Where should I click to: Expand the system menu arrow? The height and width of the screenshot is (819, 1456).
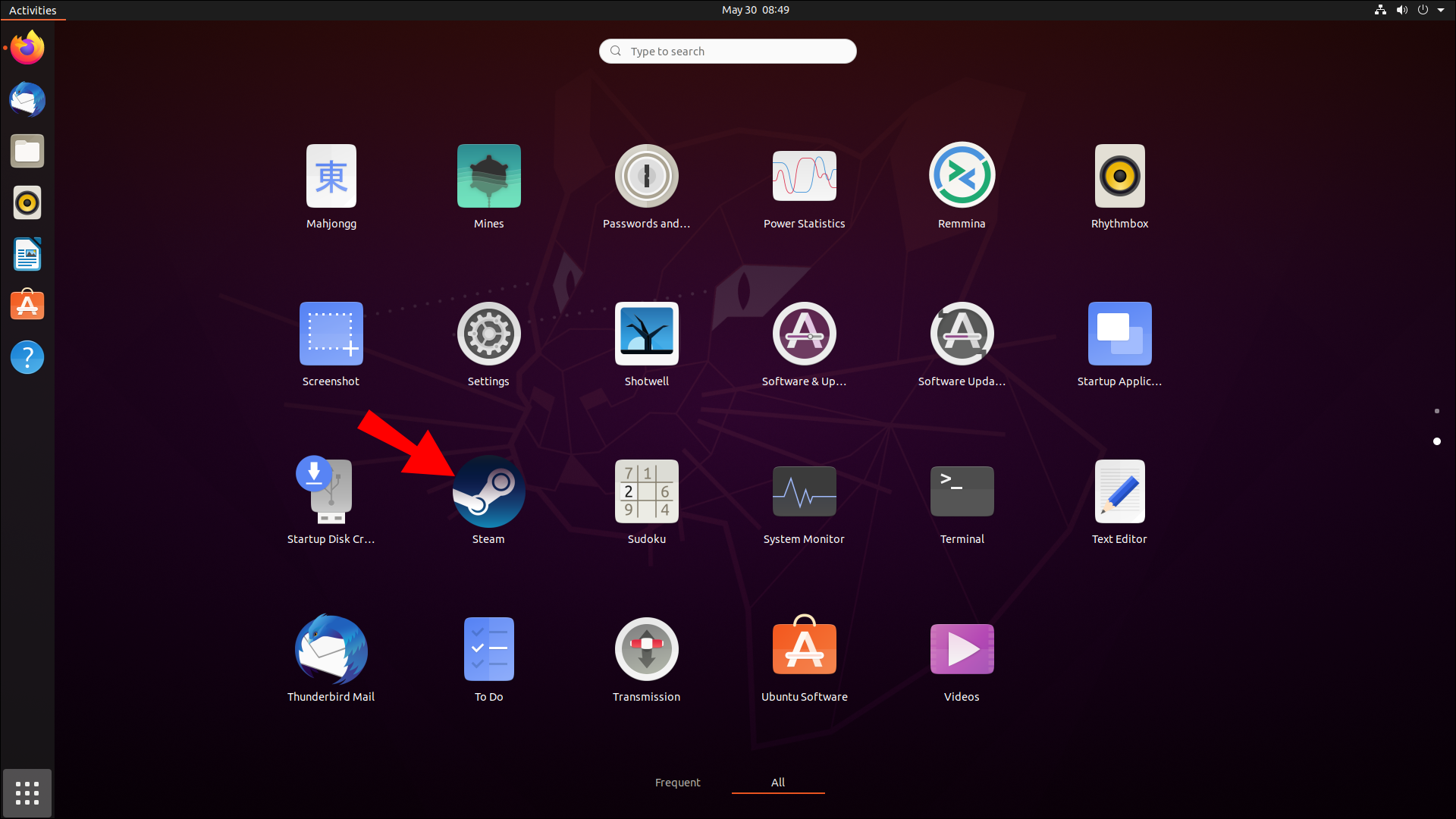pos(1441,10)
